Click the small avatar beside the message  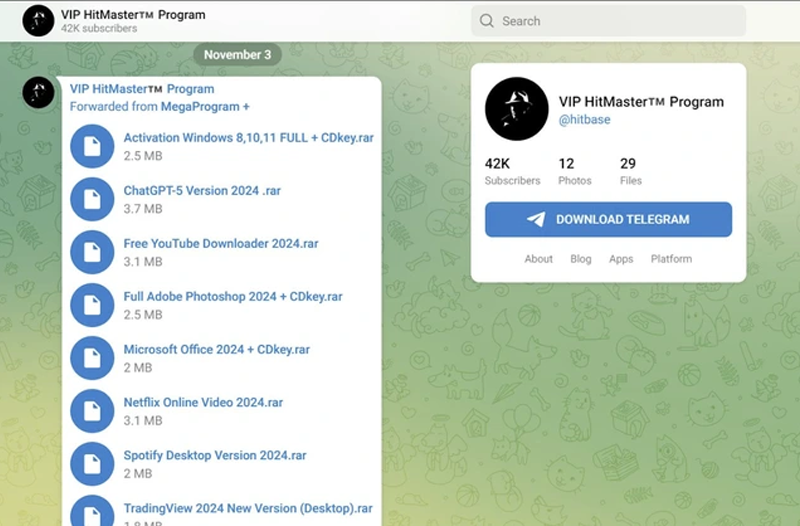click(x=38, y=92)
